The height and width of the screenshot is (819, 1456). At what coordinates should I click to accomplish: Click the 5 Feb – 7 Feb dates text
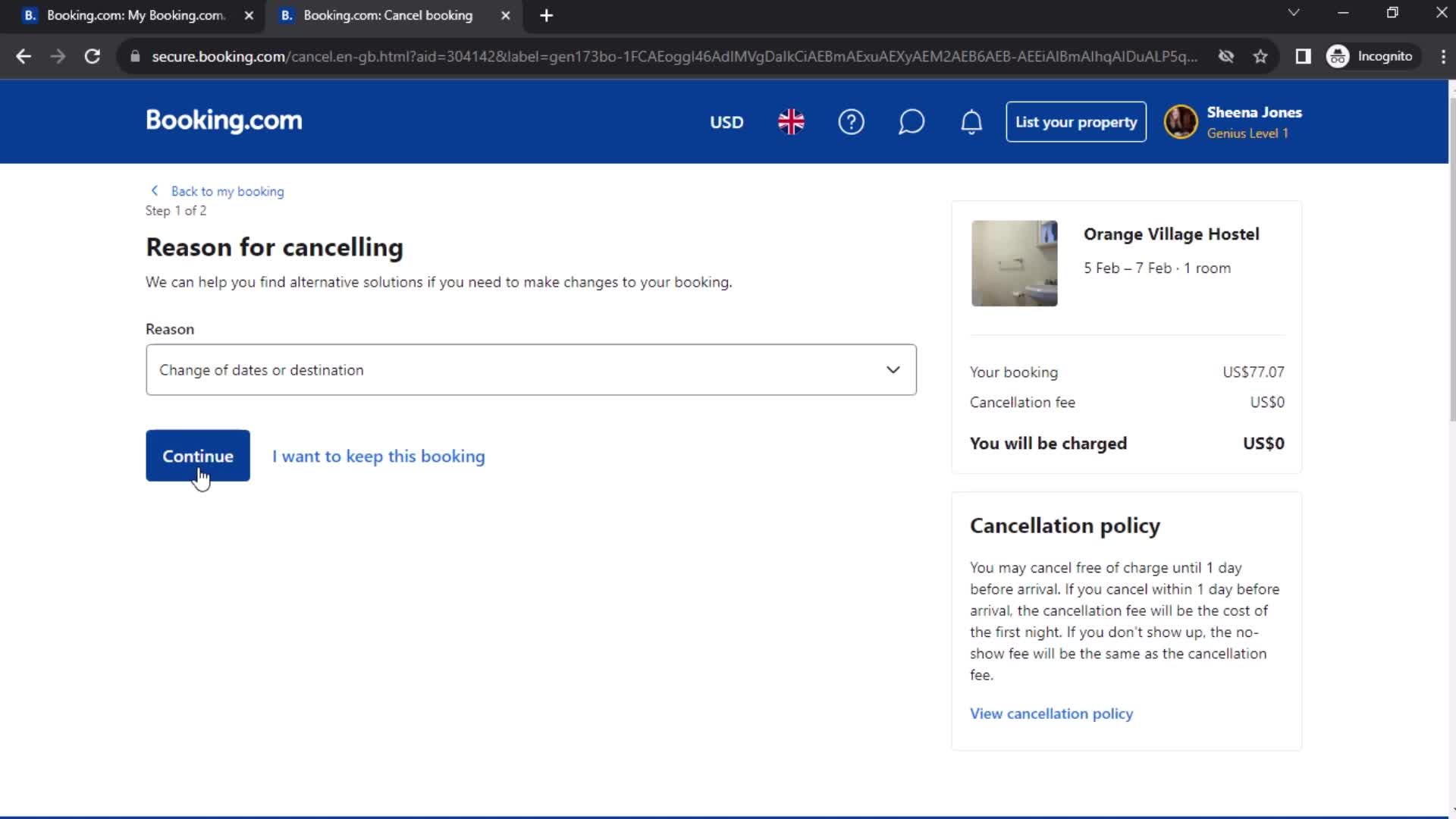click(1127, 268)
